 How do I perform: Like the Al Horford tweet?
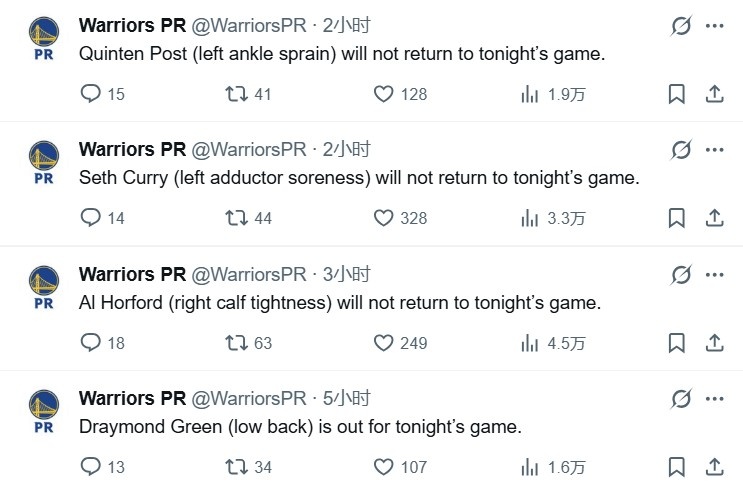(x=384, y=343)
